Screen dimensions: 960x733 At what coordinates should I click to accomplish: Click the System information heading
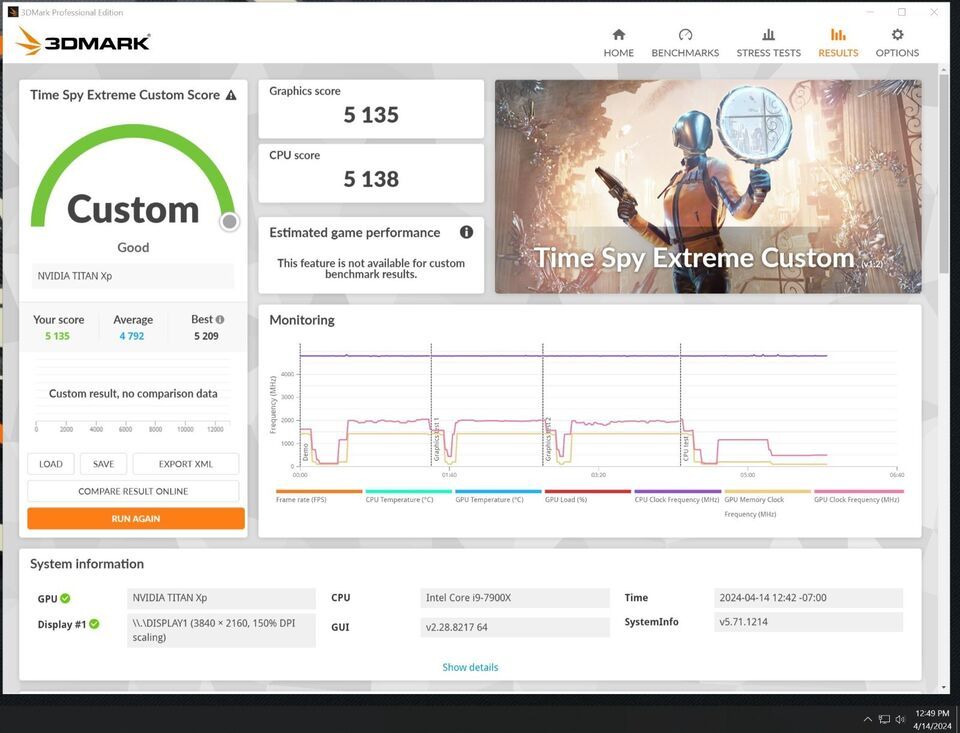point(87,564)
